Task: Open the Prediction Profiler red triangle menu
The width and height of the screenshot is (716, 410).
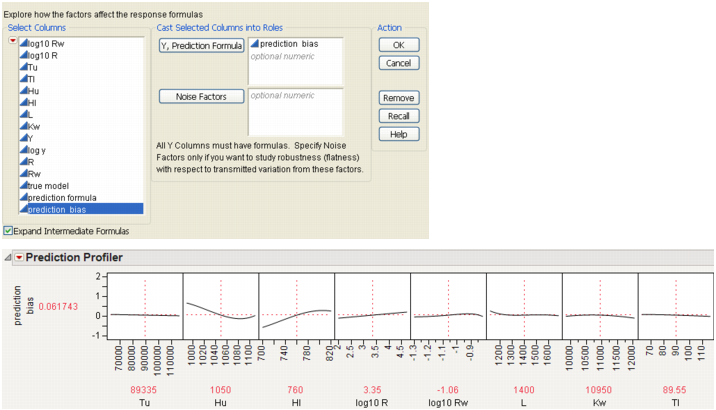Action: pyautogui.click(x=18, y=257)
